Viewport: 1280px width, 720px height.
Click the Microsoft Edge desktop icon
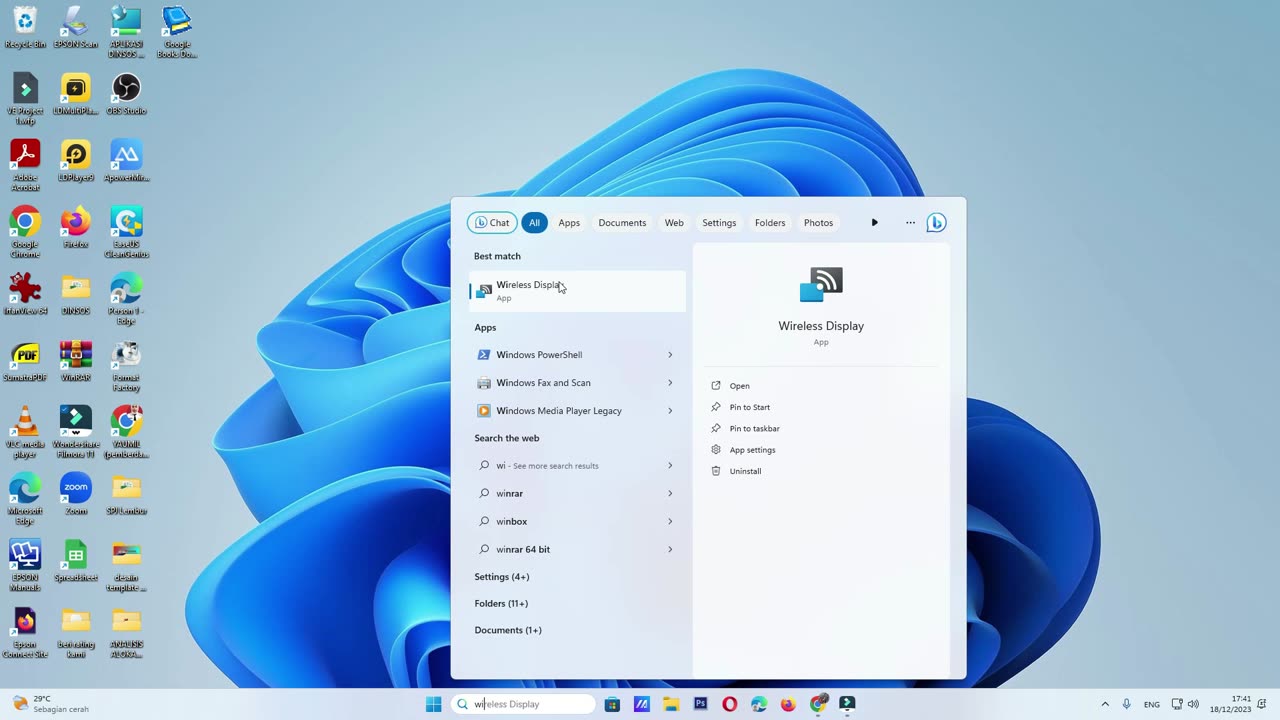point(25,499)
